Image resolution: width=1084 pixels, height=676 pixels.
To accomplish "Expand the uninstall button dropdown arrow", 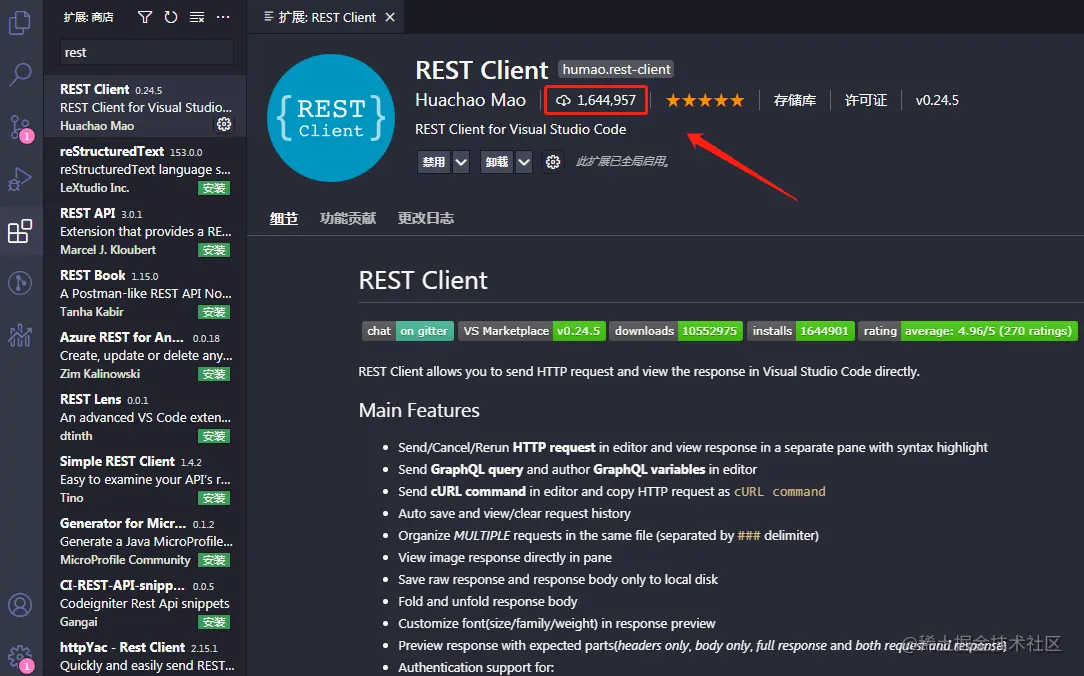I will pyautogui.click(x=524, y=162).
